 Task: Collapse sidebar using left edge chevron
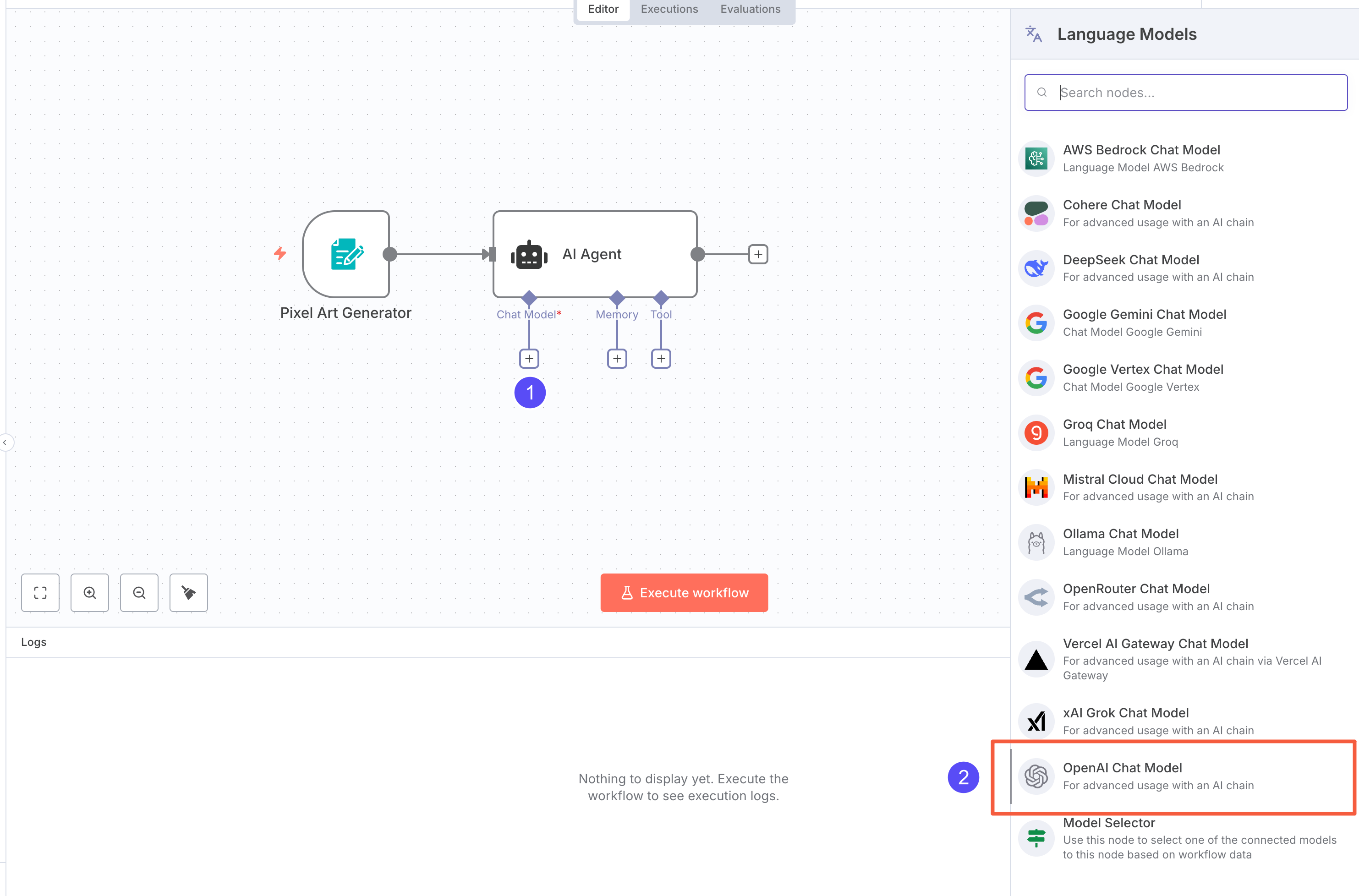pyautogui.click(x=5, y=443)
